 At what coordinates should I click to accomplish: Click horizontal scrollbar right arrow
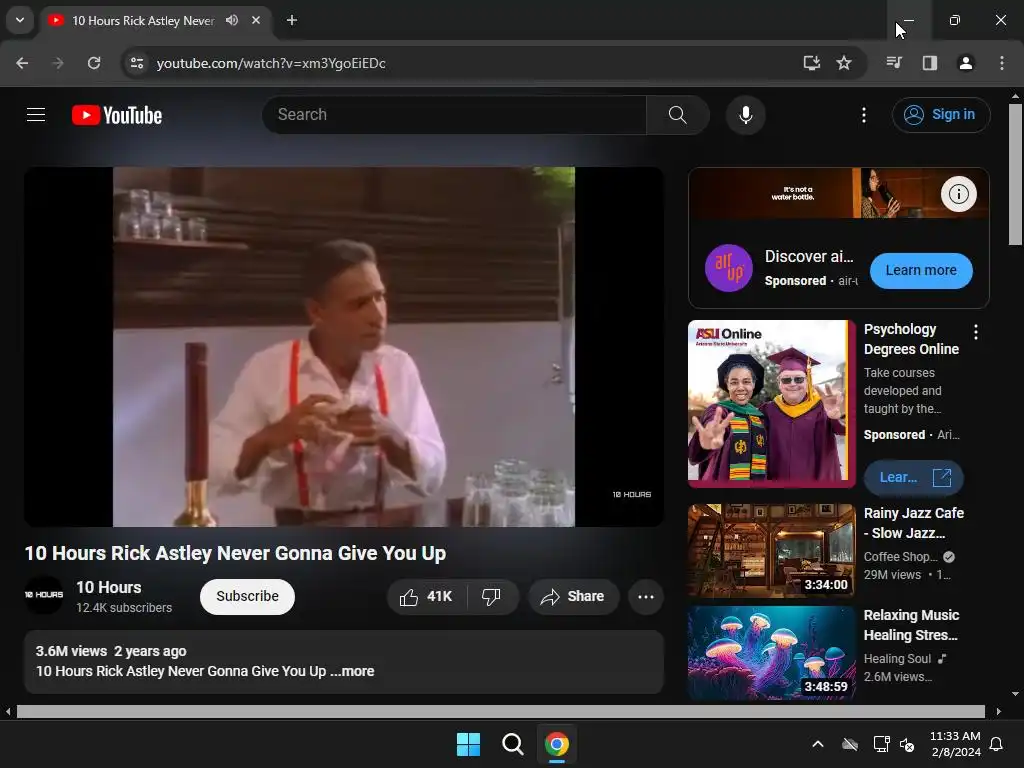coord(999,711)
